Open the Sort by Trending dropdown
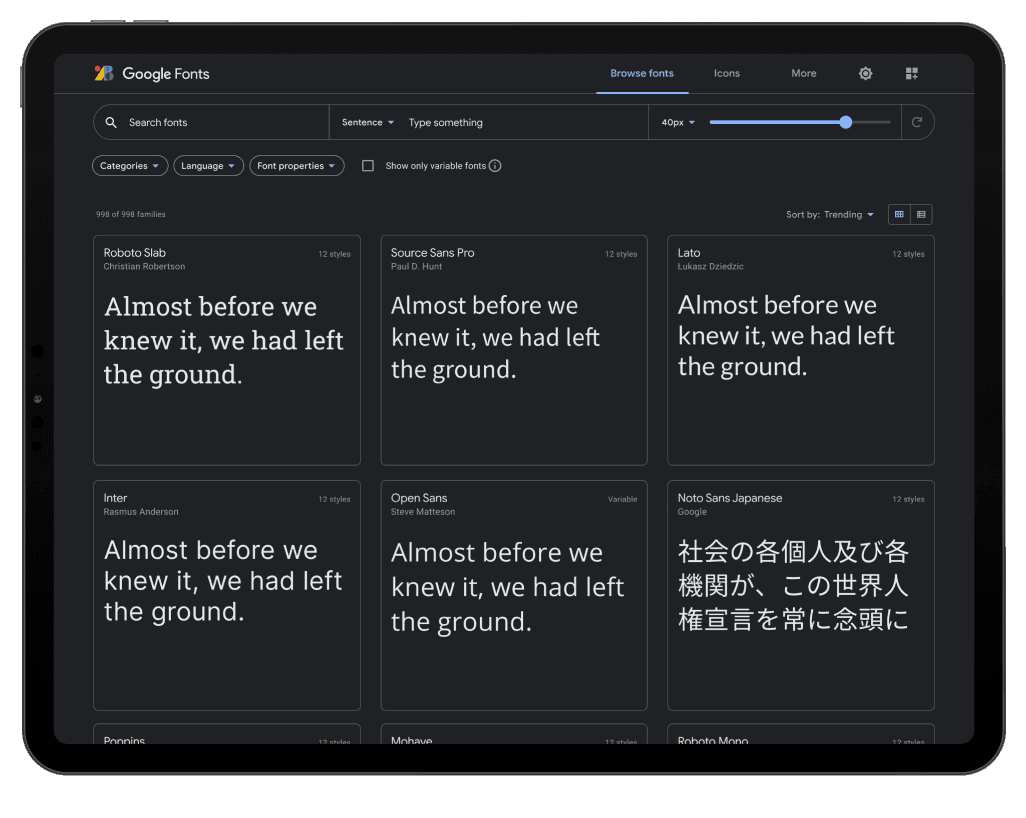 point(830,215)
